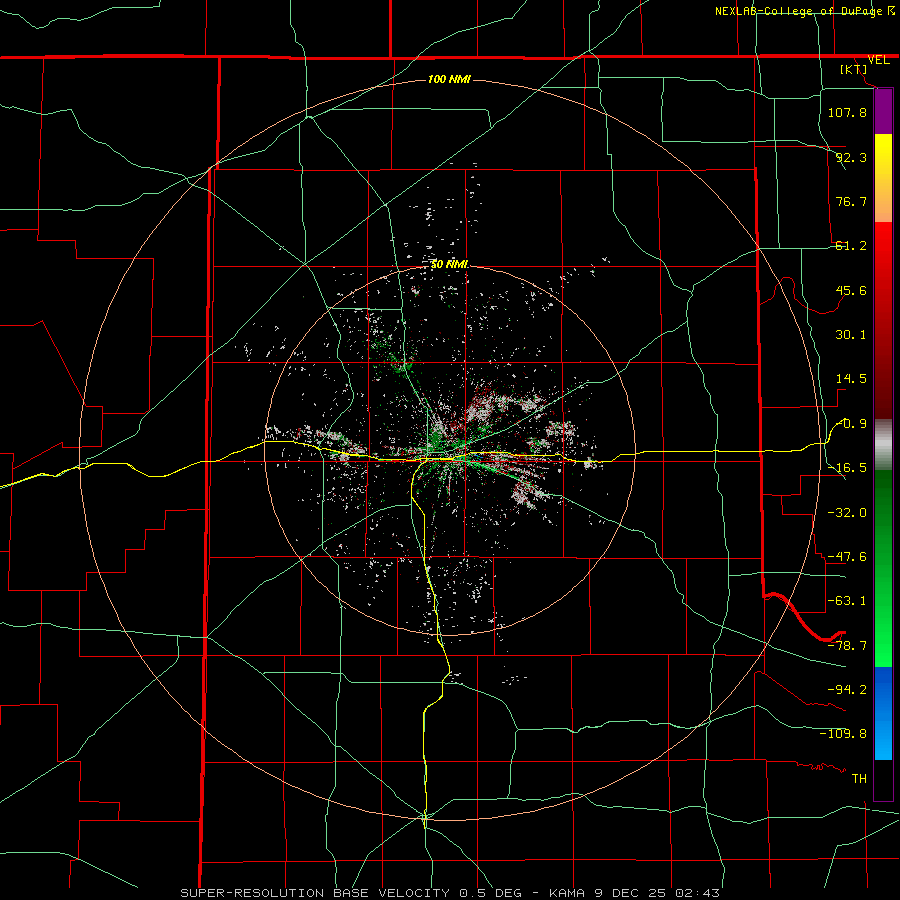Pick the purple segment of velocity color bar
Viewport: 900px width, 900px height.
(883, 111)
